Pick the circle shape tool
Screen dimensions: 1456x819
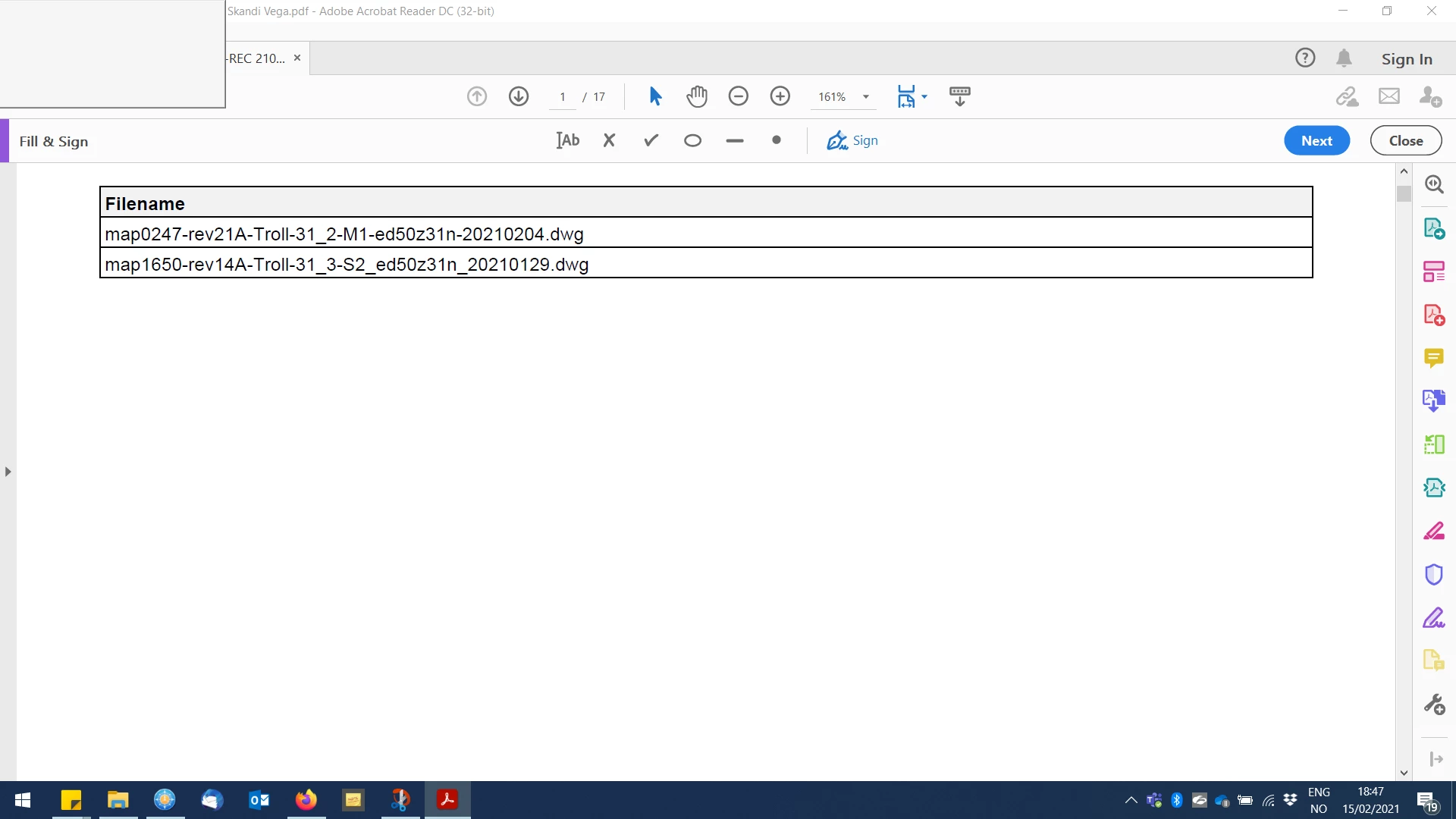click(x=692, y=140)
